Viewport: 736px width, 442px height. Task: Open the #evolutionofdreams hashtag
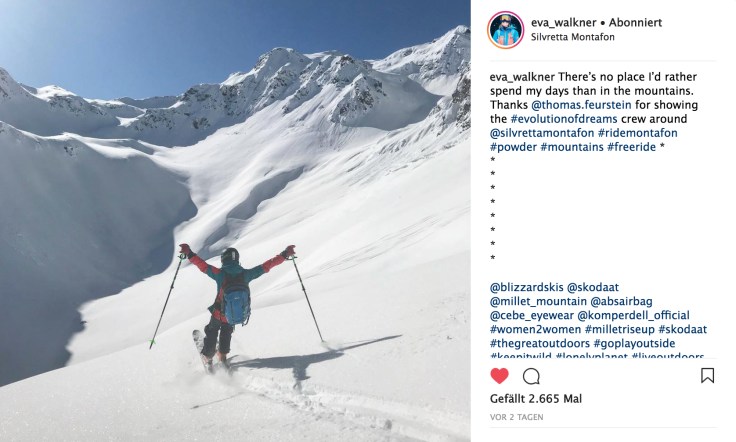tap(564, 119)
